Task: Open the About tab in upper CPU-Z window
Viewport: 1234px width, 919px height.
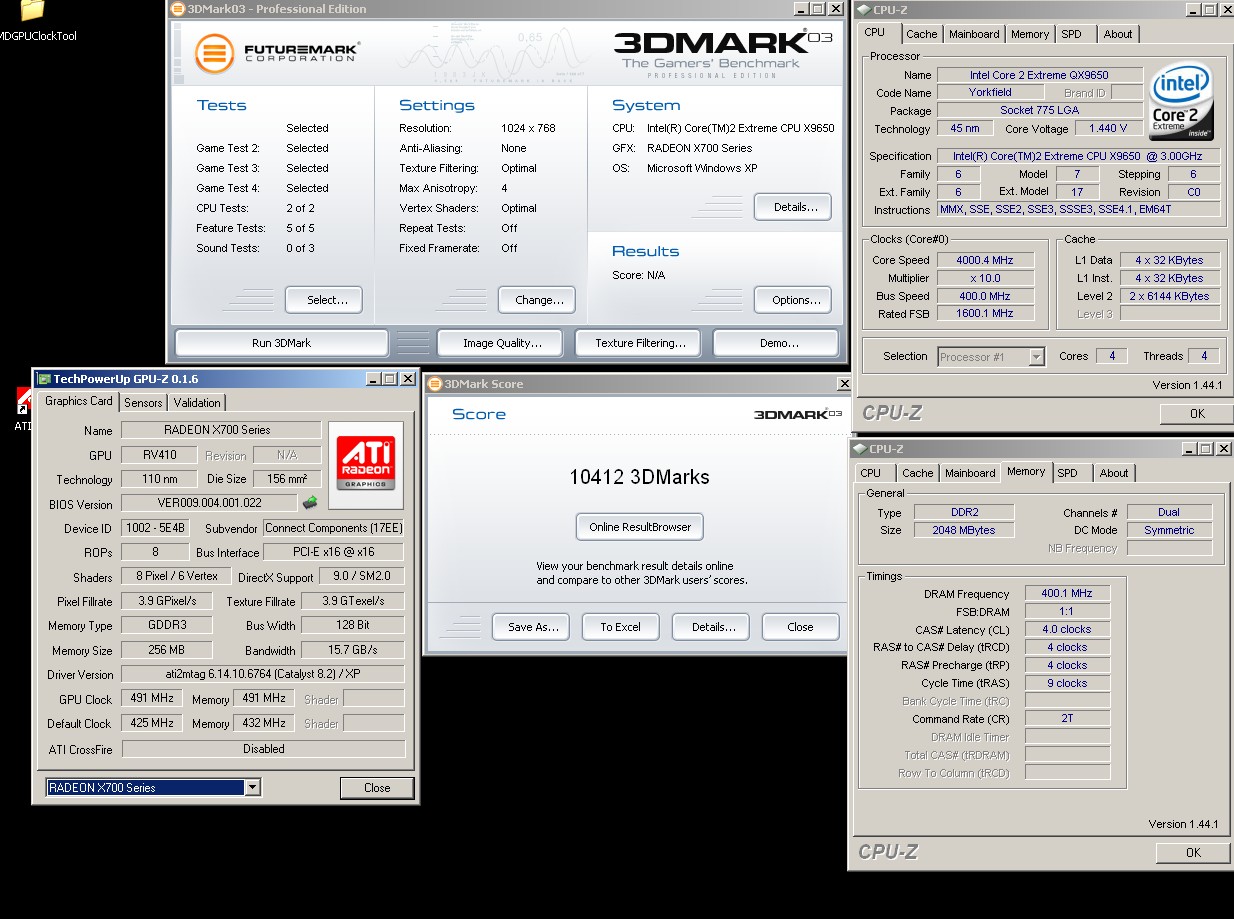Action: 1118,34
